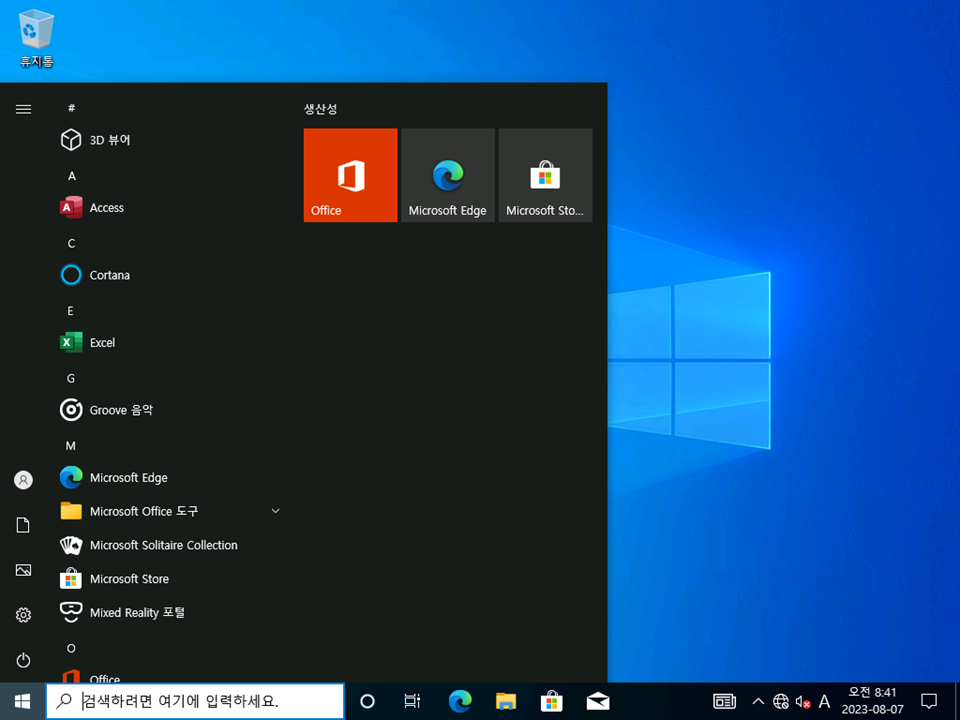Click the chevron next to Microsoft Office 도구
This screenshot has height=720, width=960.
[276, 511]
